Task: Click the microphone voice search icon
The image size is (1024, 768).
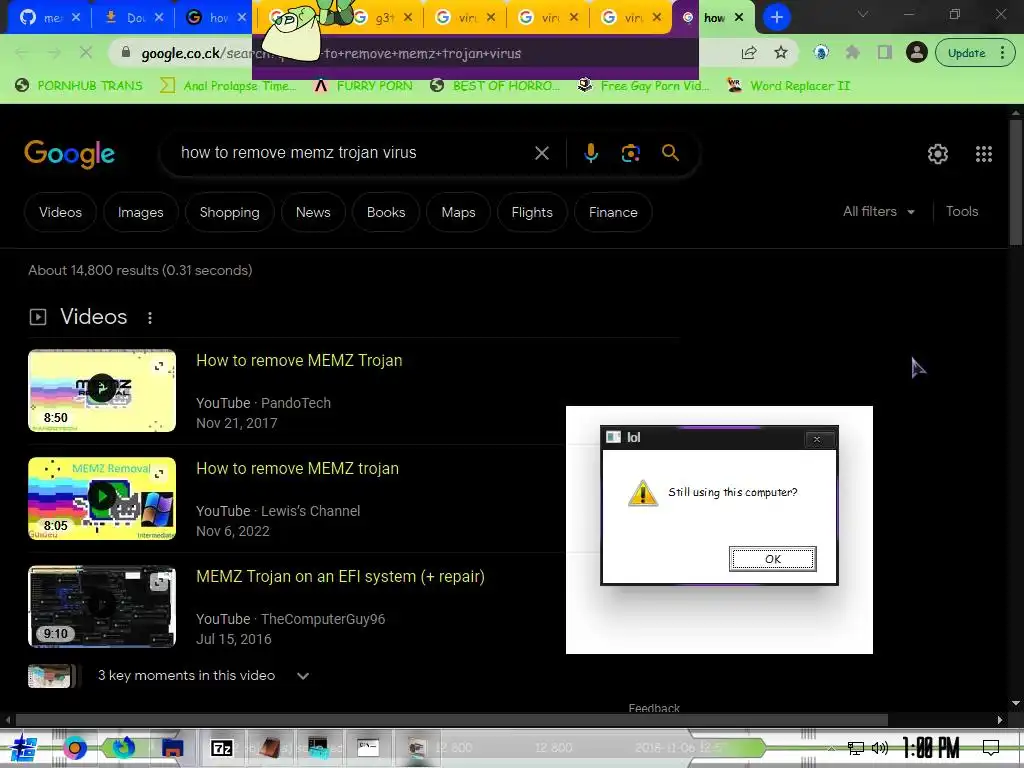Action: [590, 153]
